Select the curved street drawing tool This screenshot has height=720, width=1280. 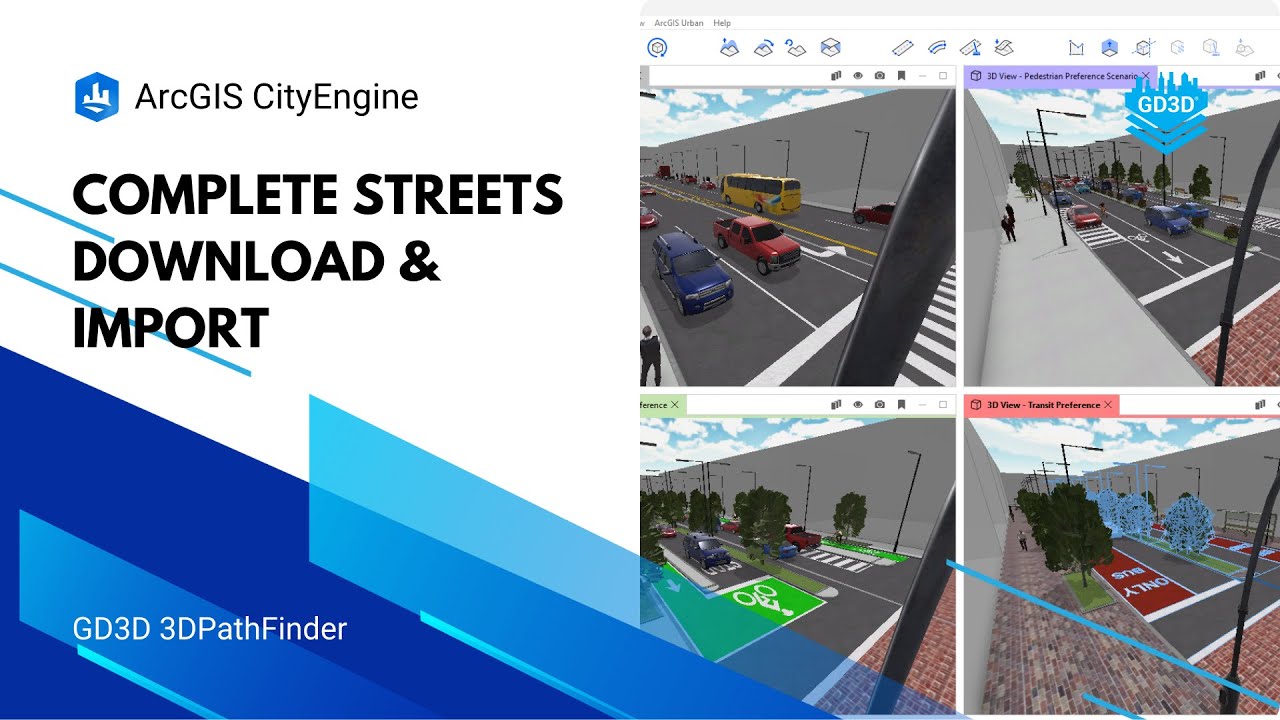(937, 47)
